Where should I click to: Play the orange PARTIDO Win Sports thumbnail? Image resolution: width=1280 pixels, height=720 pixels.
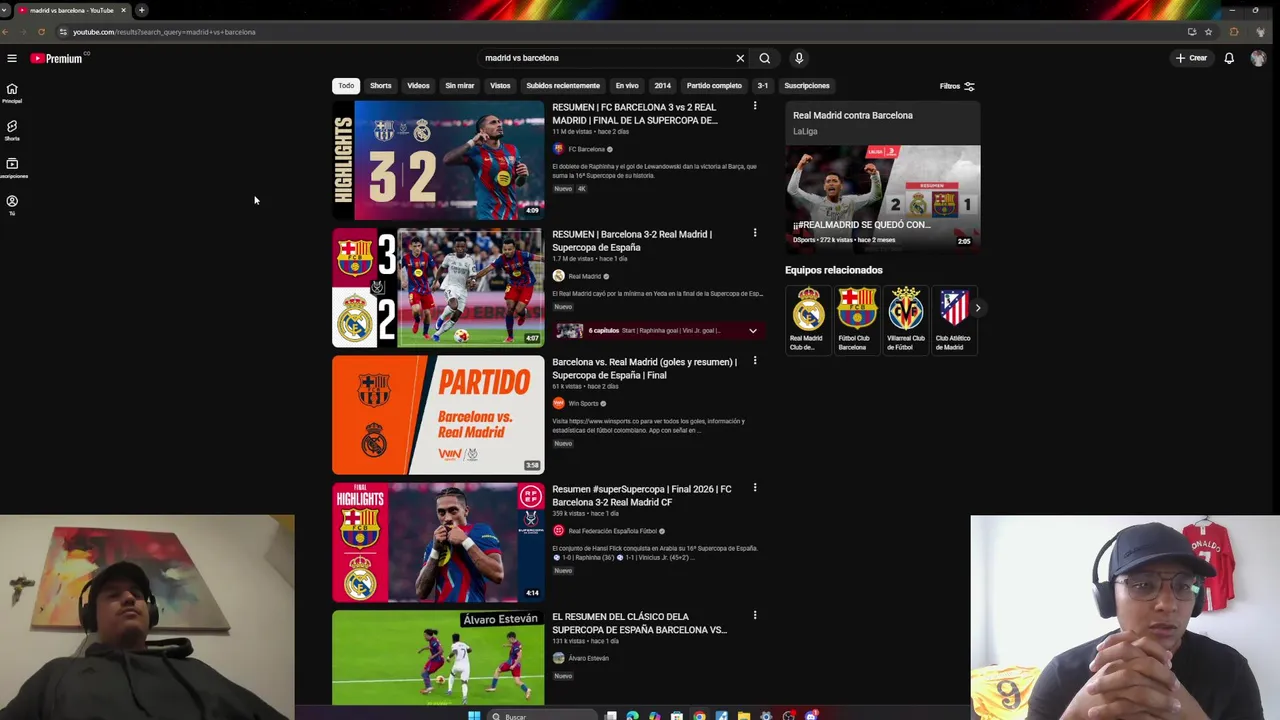[438, 415]
